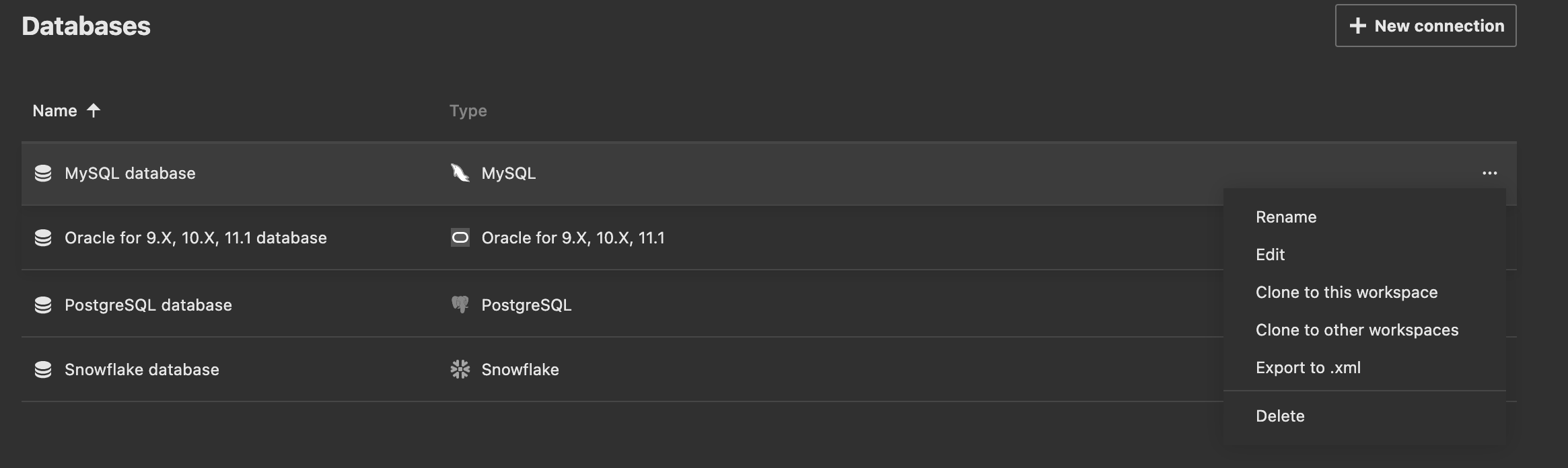The height and width of the screenshot is (468, 1568).
Task: Open the overflow menu on MySQL database row
Action: pyautogui.click(x=1491, y=173)
